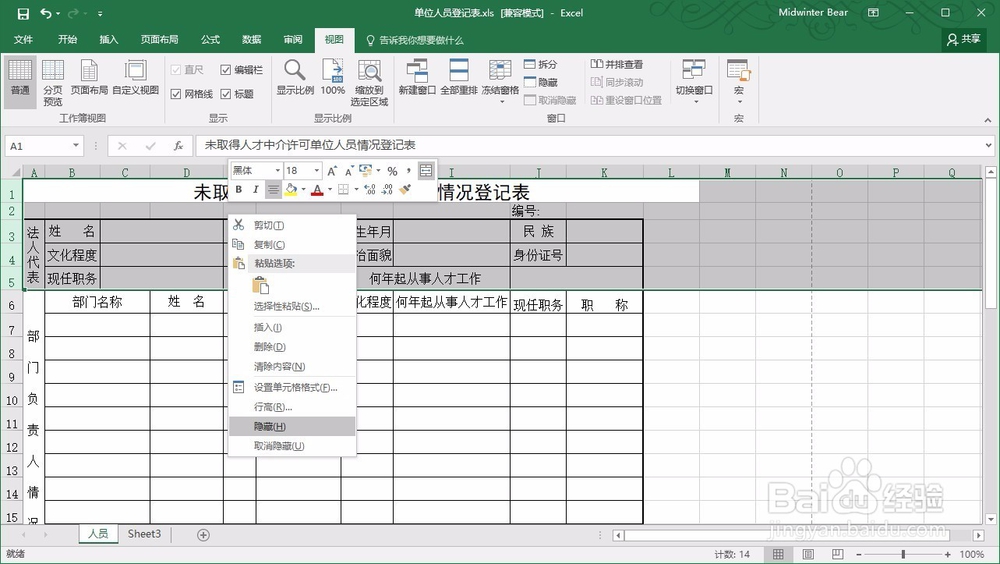Open Custom Views (自定义视图)

click(135, 78)
